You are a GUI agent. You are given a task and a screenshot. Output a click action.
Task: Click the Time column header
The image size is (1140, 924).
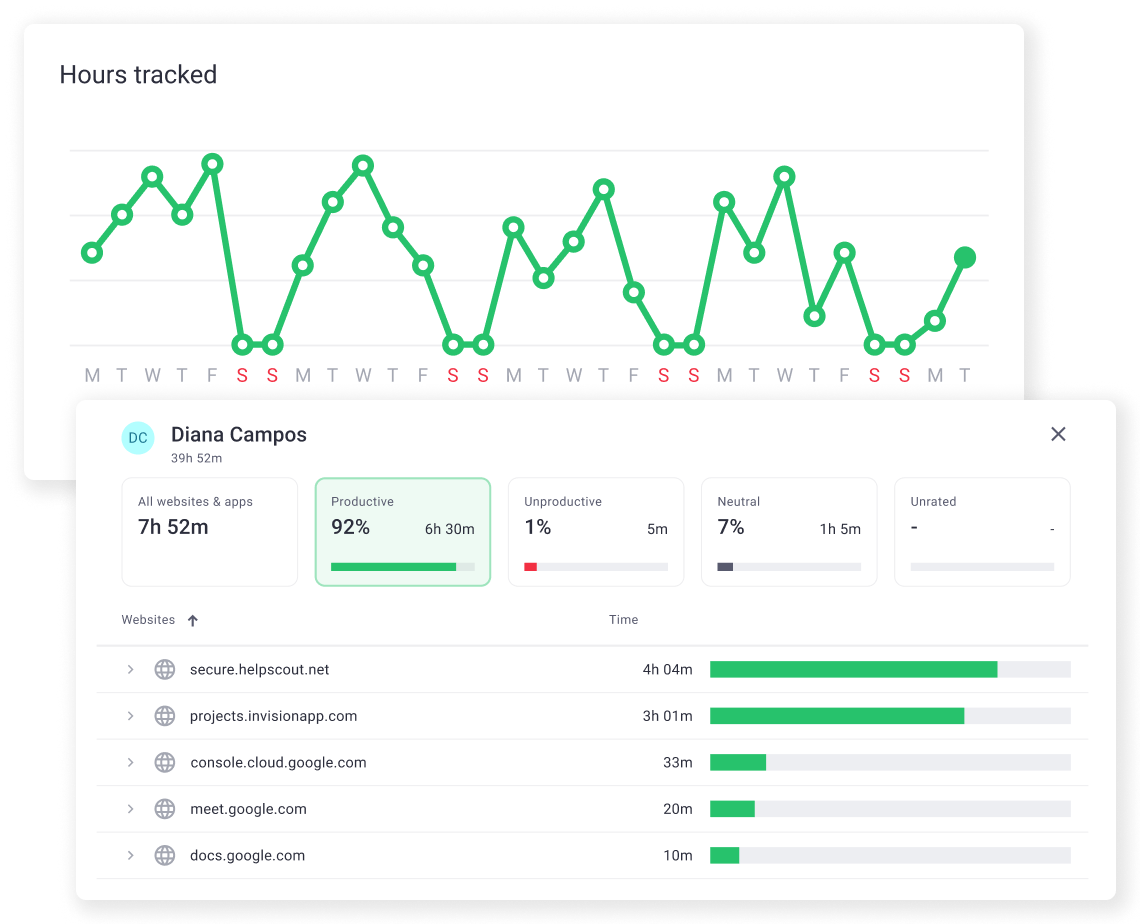pos(623,620)
